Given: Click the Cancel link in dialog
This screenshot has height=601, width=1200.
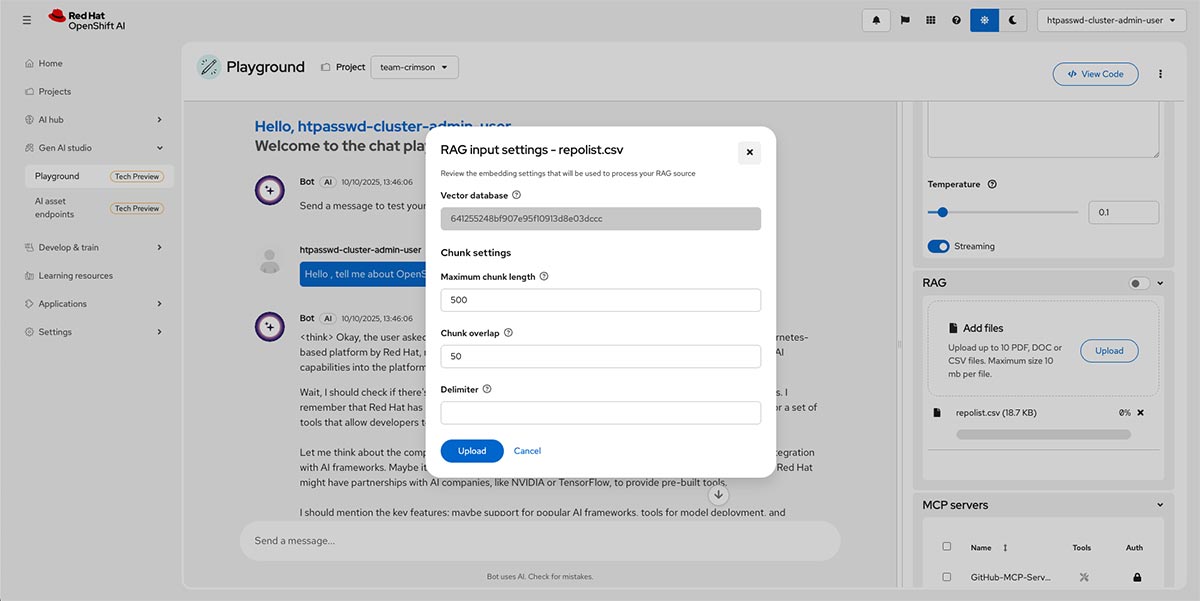Looking at the screenshot, I should point(527,451).
